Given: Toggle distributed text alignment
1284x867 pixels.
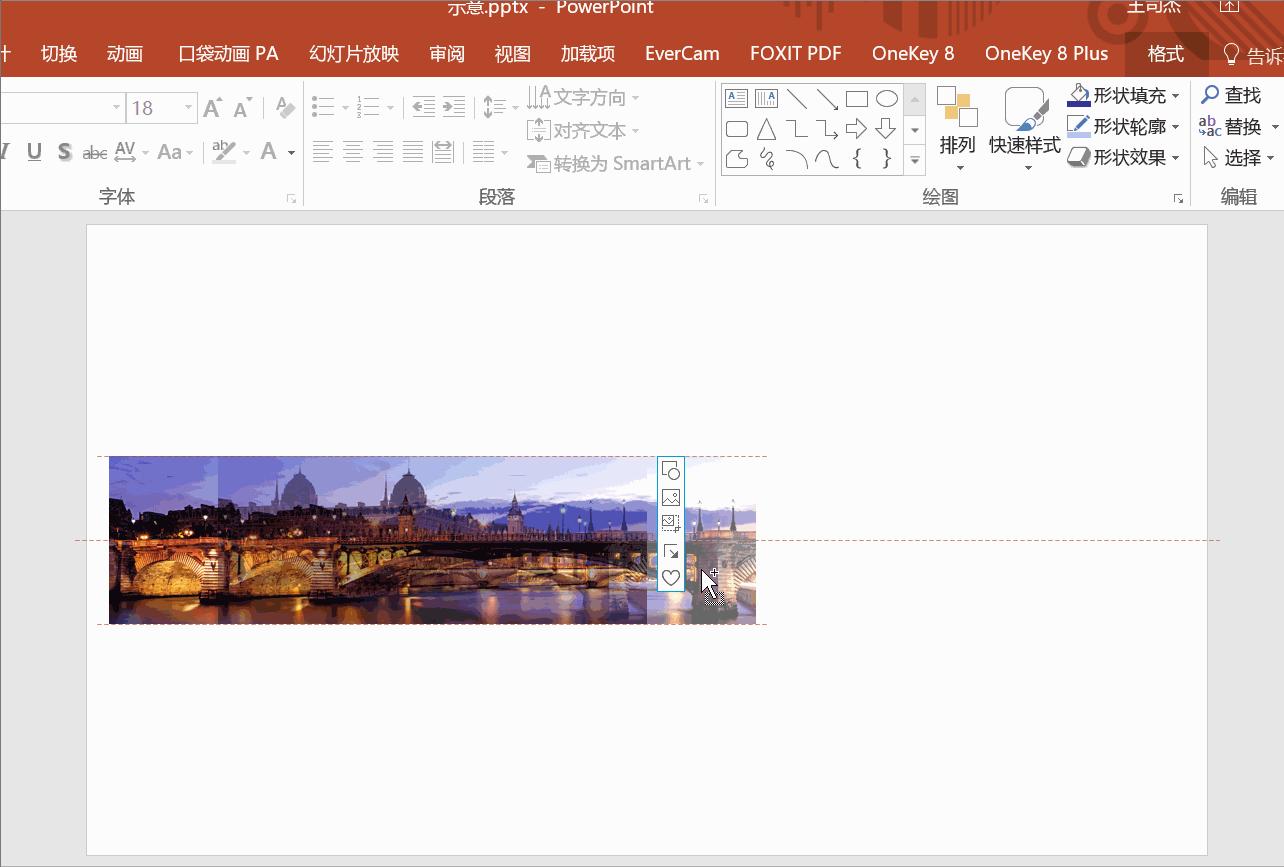Looking at the screenshot, I should 442,151.
